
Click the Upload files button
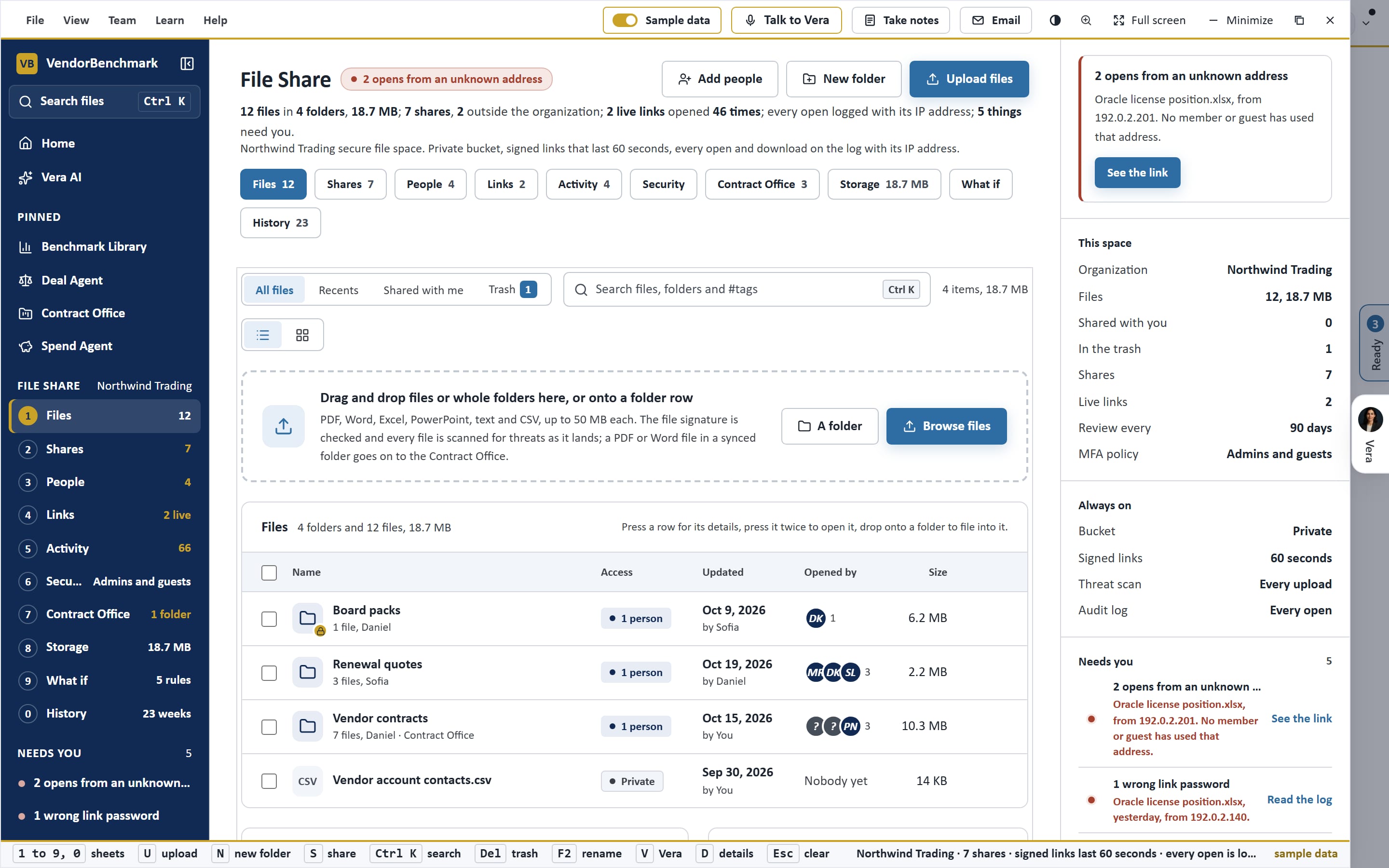coord(969,79)
